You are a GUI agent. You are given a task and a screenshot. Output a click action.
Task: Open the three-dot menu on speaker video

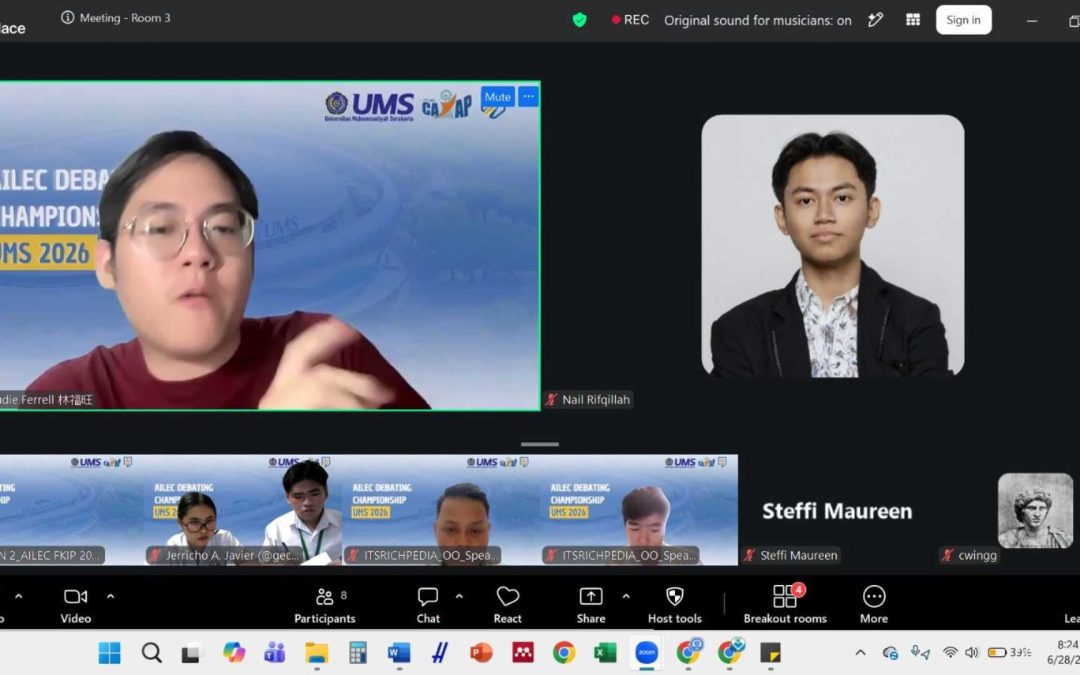528,97
